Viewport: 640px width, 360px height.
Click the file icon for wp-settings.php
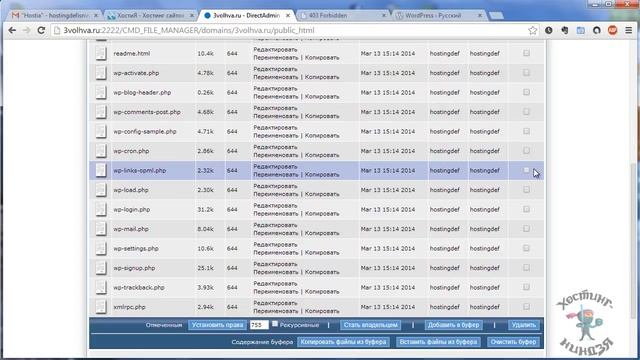[101, 249]
